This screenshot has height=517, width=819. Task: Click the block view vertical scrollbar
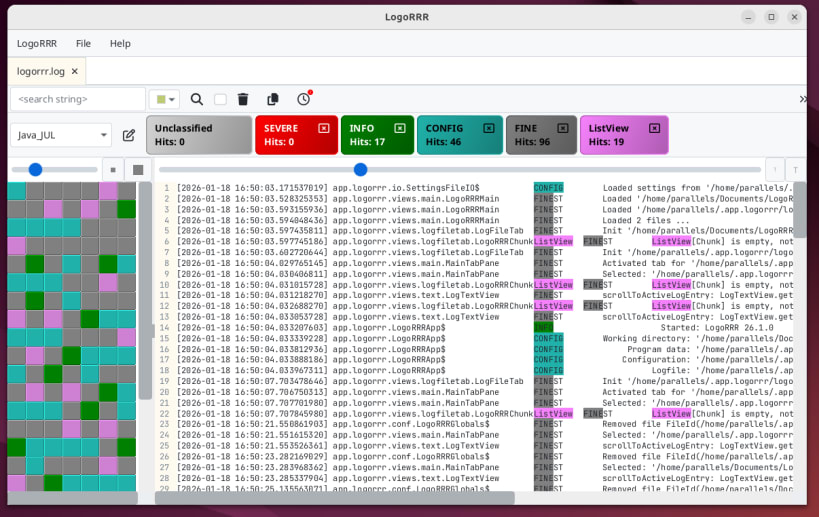point(146,290)
